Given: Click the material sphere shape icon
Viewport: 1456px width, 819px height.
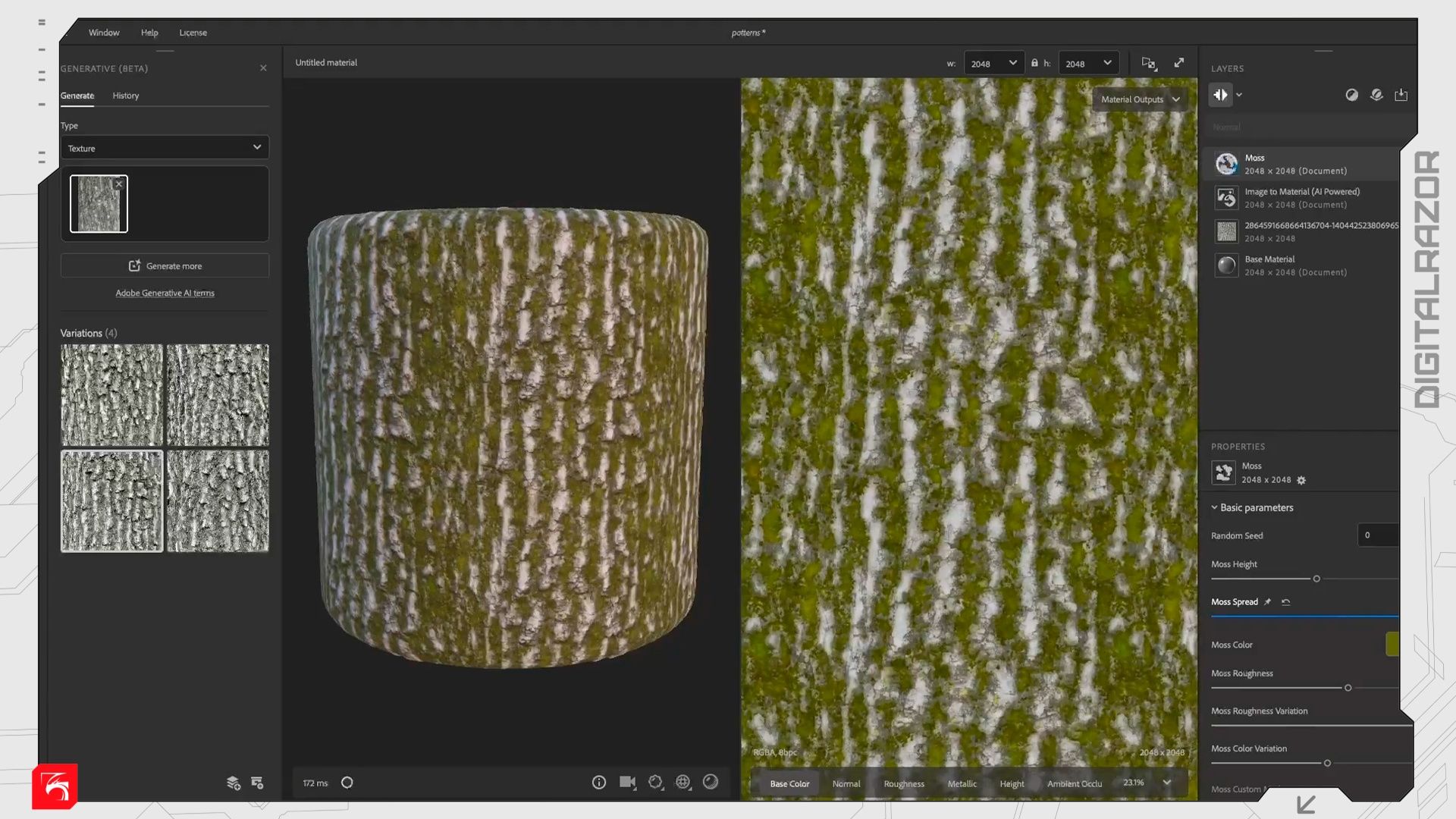Looking at the screenshot, I should coord(711,782).
